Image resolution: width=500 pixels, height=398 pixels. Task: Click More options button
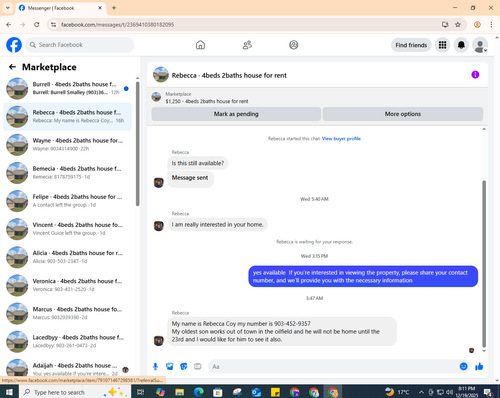(403, 114)
